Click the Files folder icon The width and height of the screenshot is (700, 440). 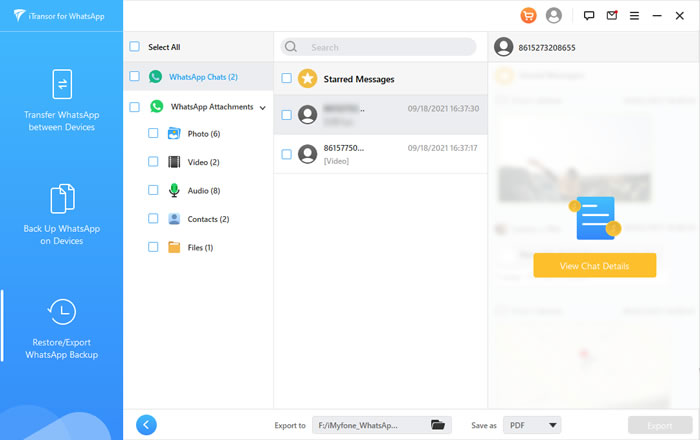[174, 247]
